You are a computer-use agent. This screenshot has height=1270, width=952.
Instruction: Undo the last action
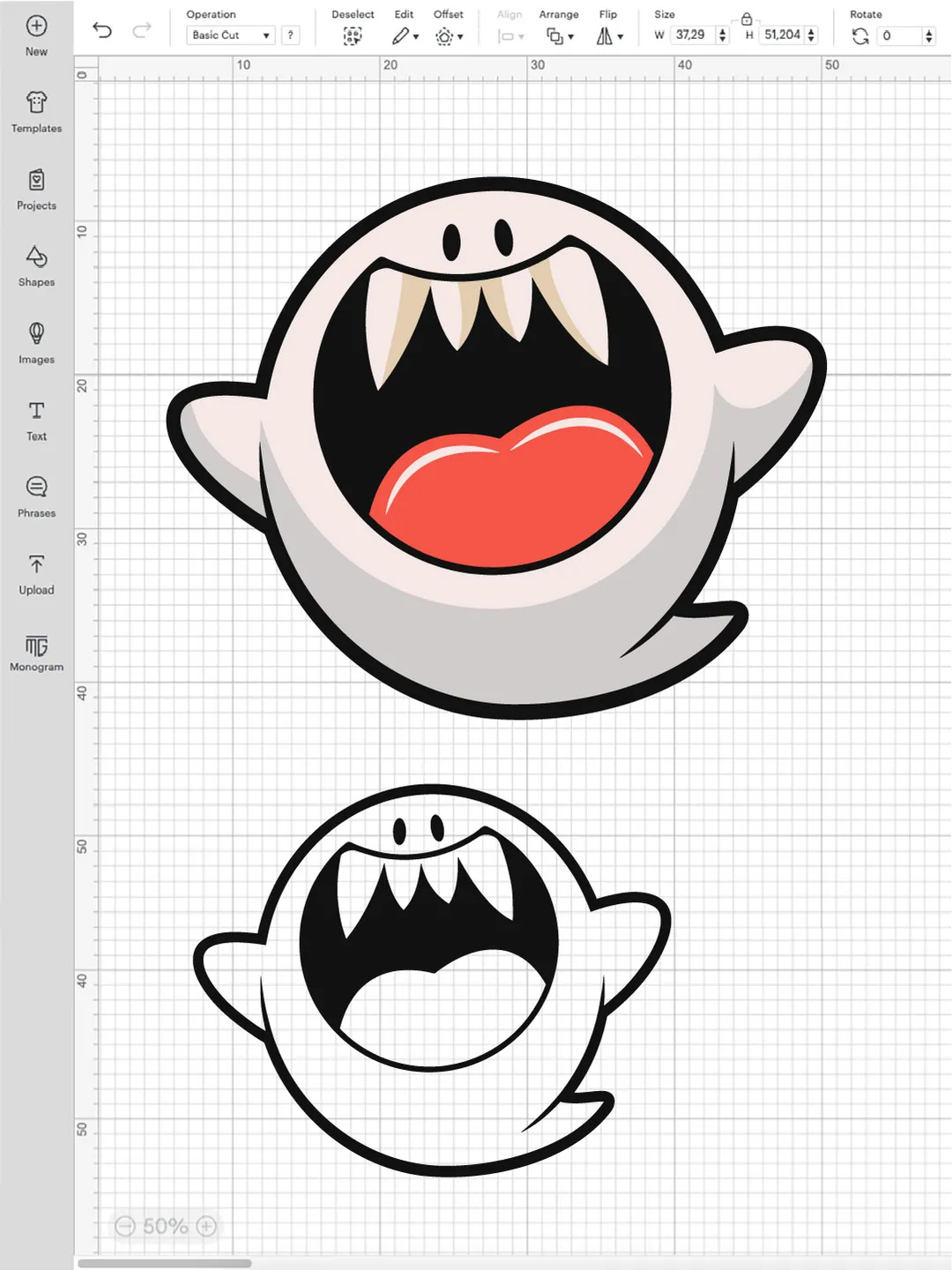[x=102, y=31]
